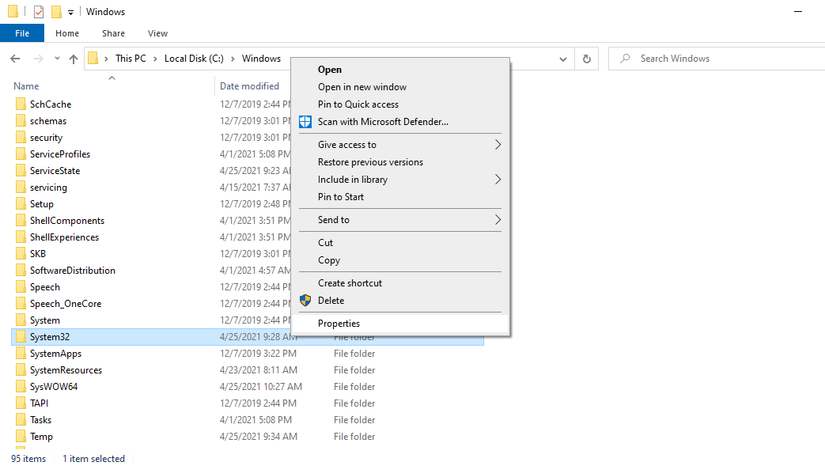825x466 pixels.
Task: Select the servicing folder icon
Action: pos(21,187)
